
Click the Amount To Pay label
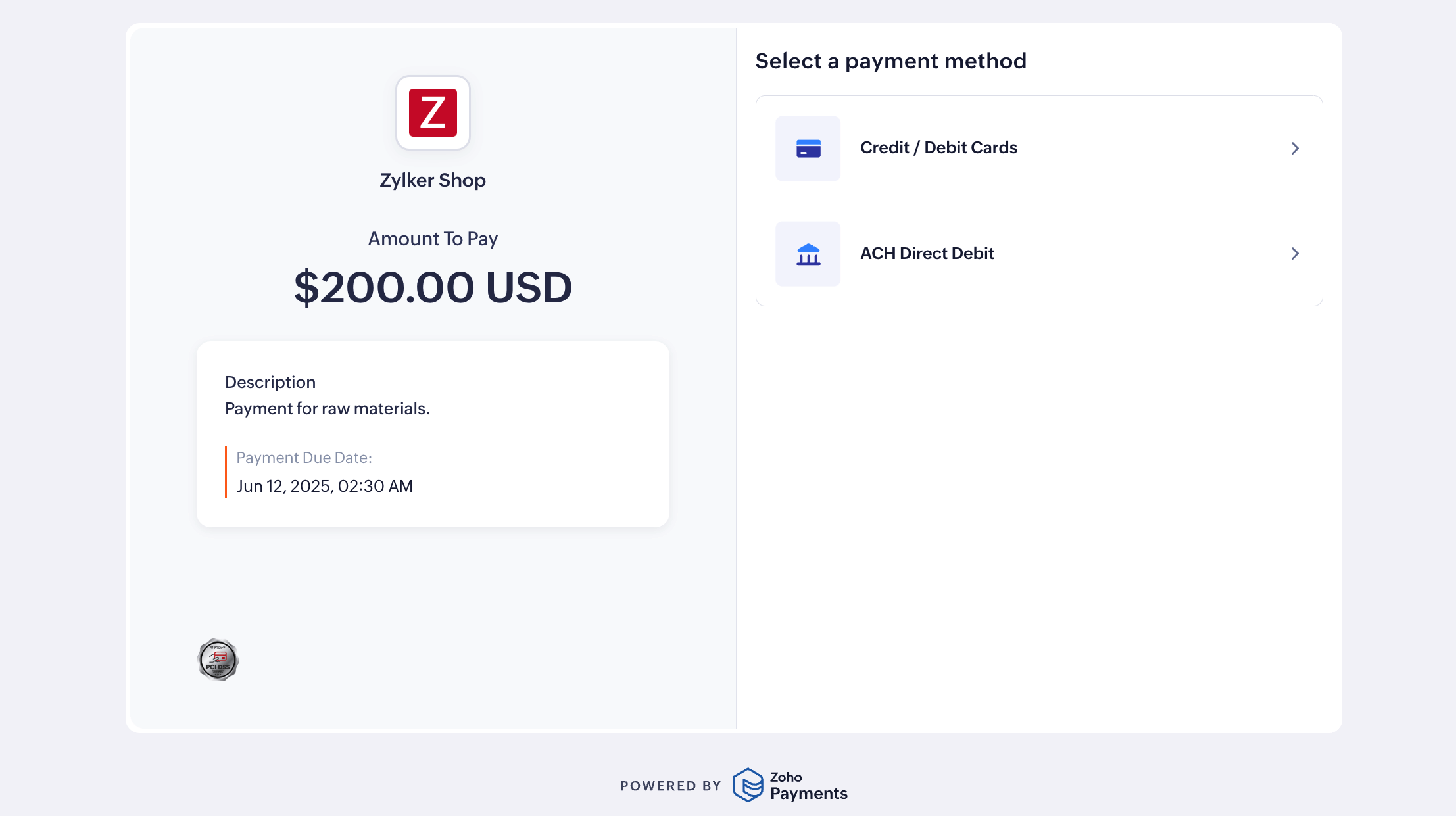(x=433, y=239)
